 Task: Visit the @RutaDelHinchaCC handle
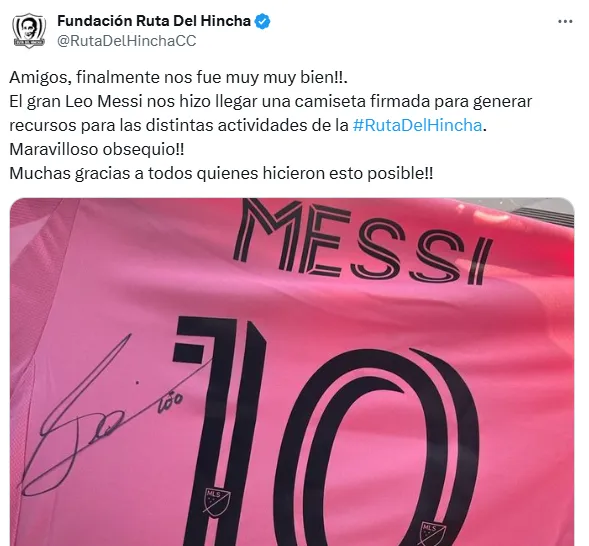(127, 41)
